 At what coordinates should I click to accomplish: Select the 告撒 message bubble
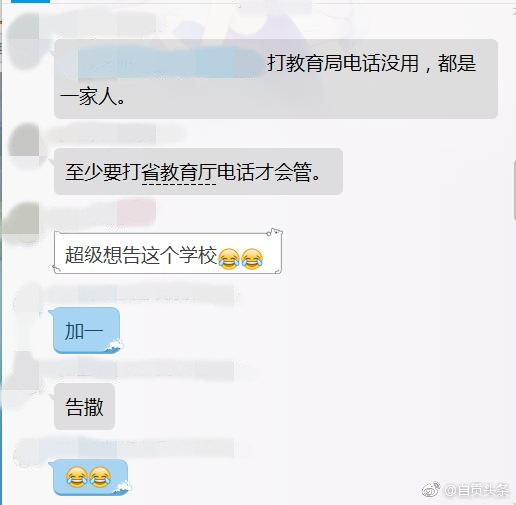tap(84, 406)
